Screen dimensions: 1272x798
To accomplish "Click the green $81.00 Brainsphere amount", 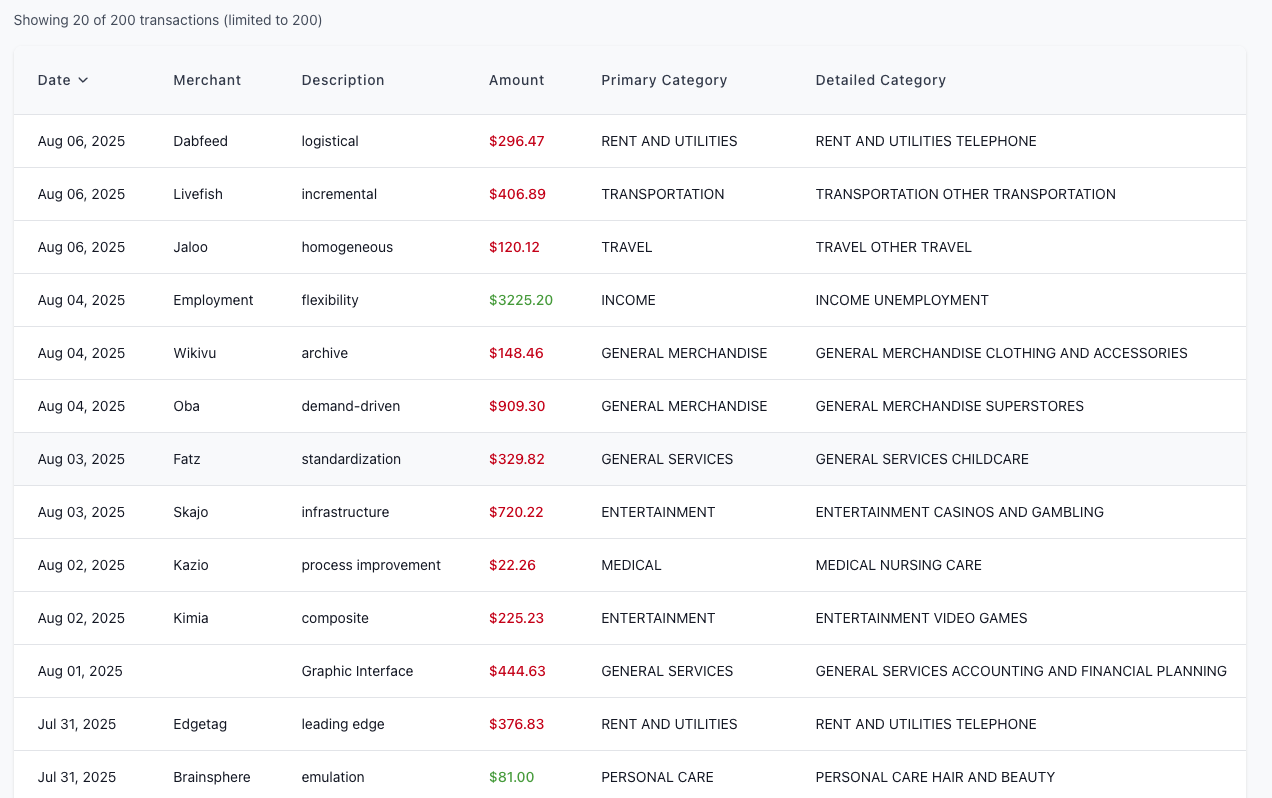I will [x=511, y=777].
